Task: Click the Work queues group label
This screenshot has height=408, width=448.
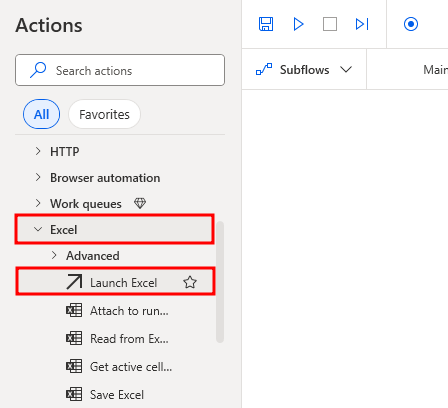Action: pos(86,204)
